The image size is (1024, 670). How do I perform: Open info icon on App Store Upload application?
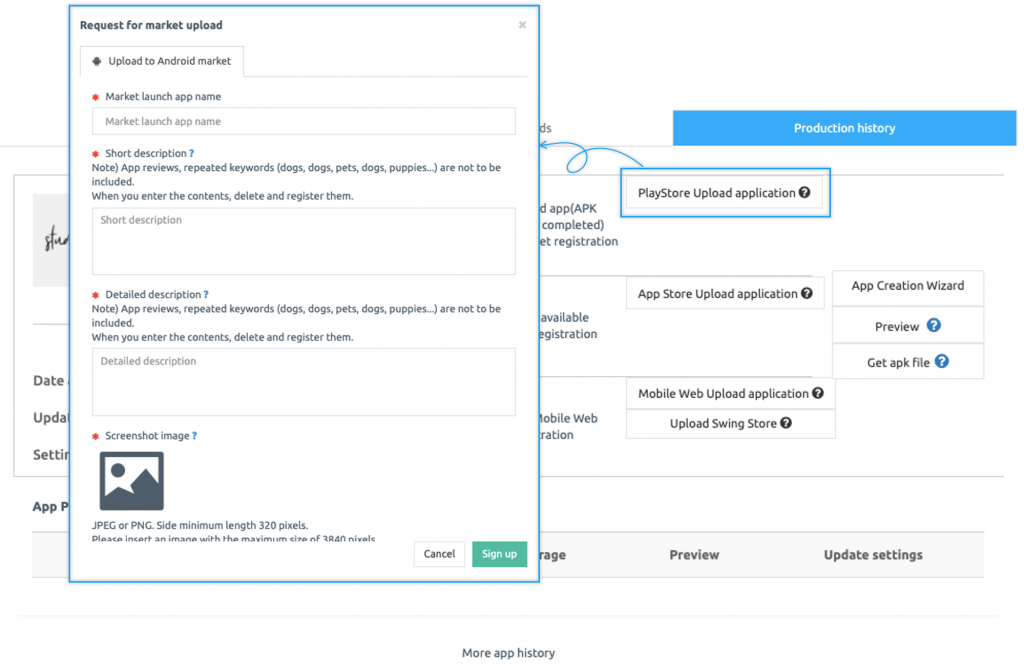click(x=805, y=292)
